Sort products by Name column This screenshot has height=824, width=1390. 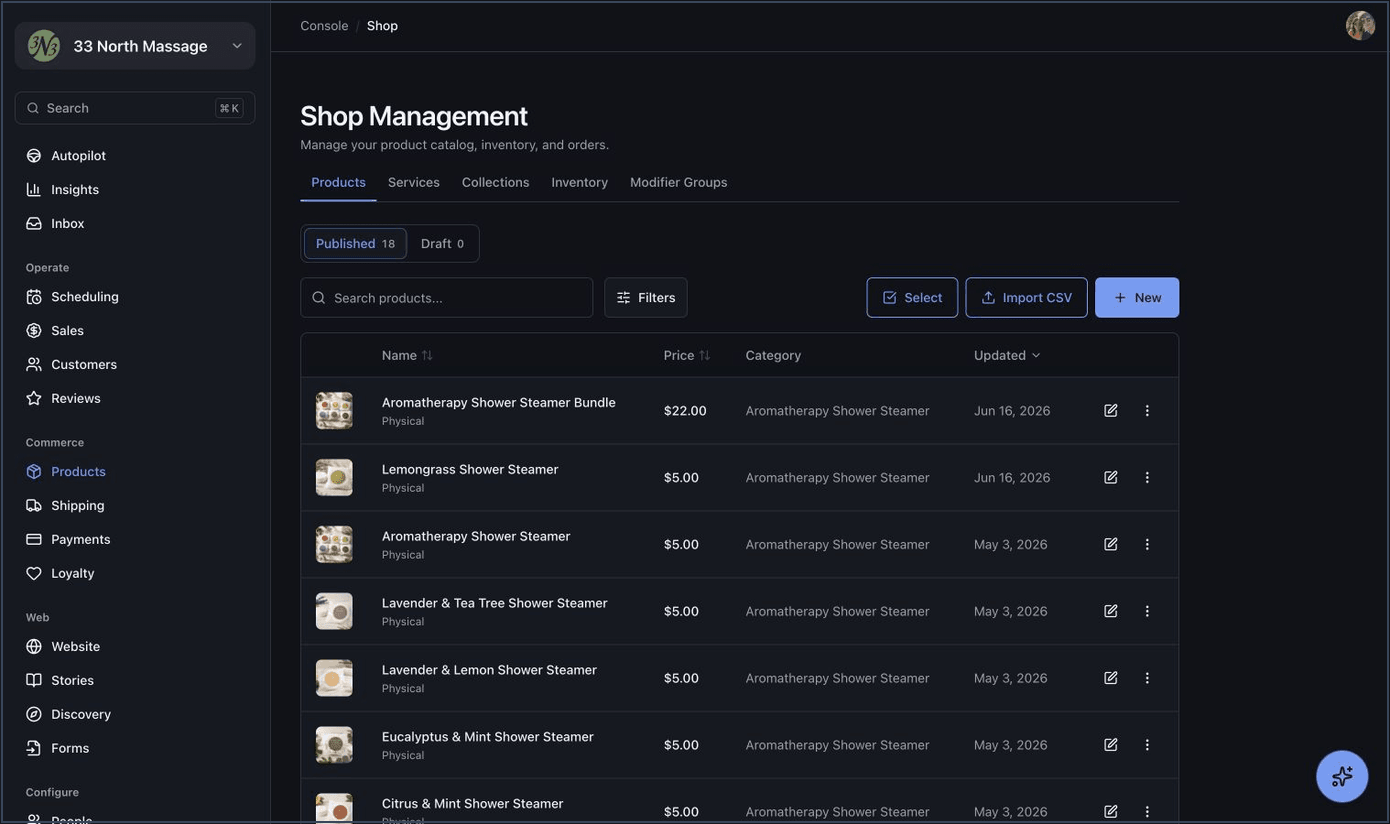pyautogui.click(x=407, y=356)
